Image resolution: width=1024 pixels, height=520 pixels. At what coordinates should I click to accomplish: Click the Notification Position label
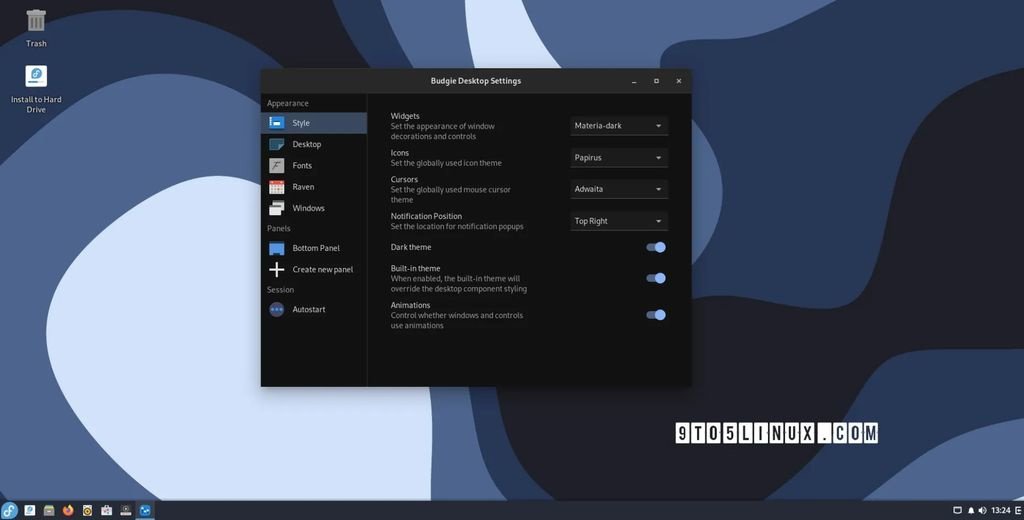(426, 216)
